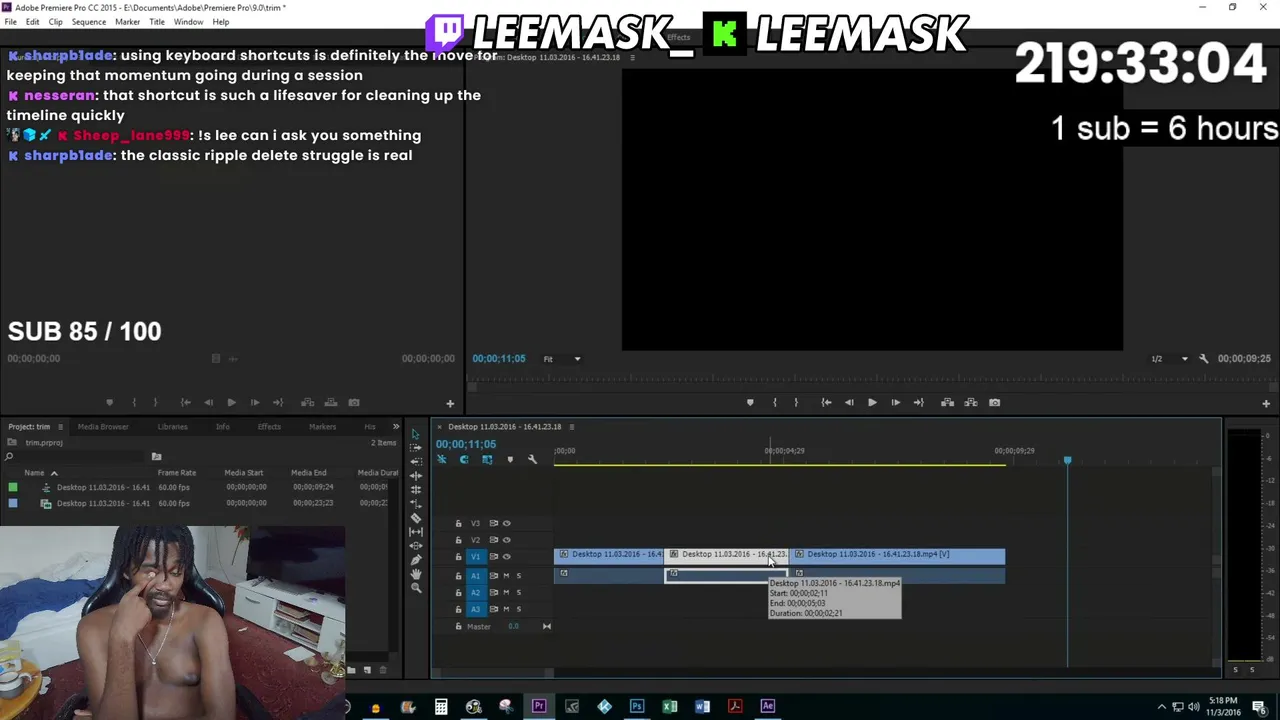The height and width of the screenshot is (720, 1280).
Task: Toggle Snap in the timeline
Action: (x=464, y=459)
